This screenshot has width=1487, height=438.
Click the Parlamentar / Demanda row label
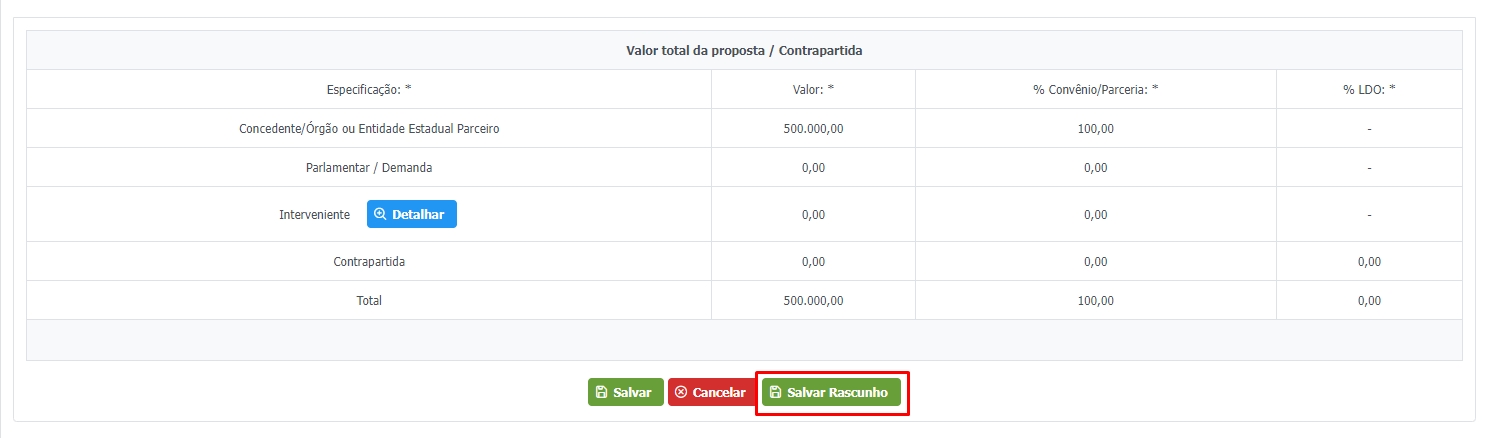[x=369, y=168]
